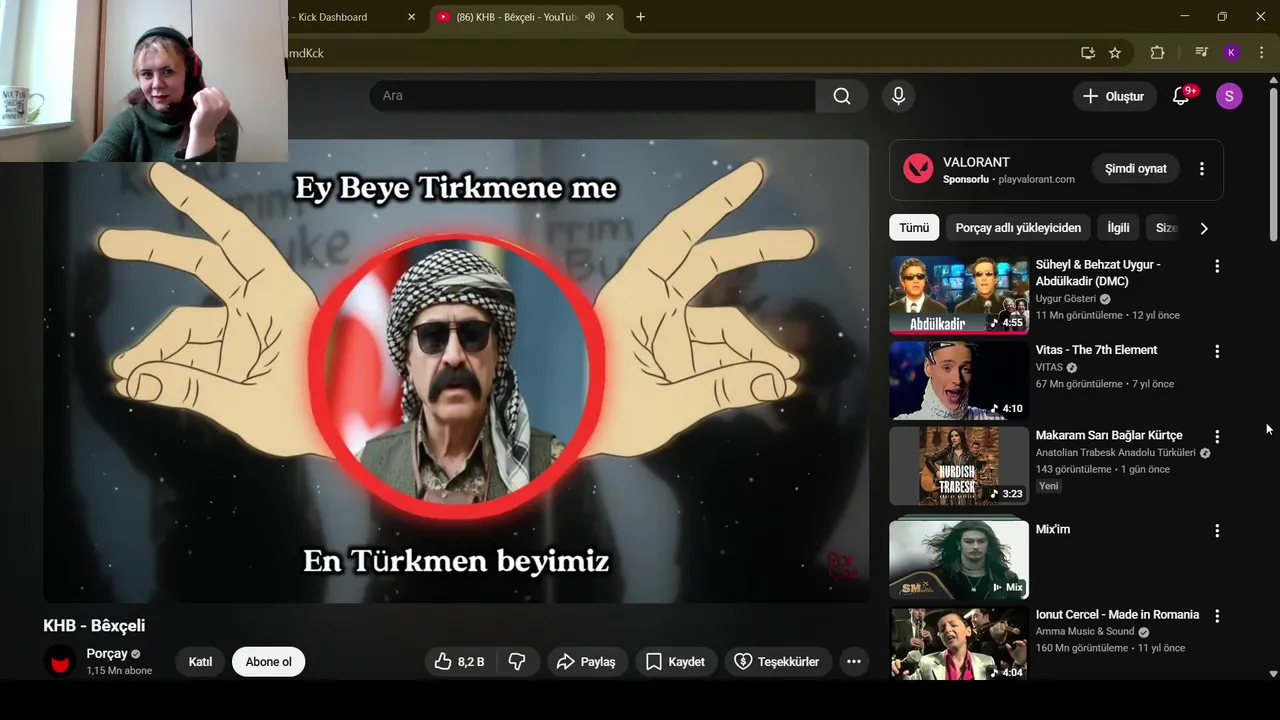1280x720 pixels.
Task: Click Şimdi oynat on Valorant ad
Action: (x=1135, y=169)
